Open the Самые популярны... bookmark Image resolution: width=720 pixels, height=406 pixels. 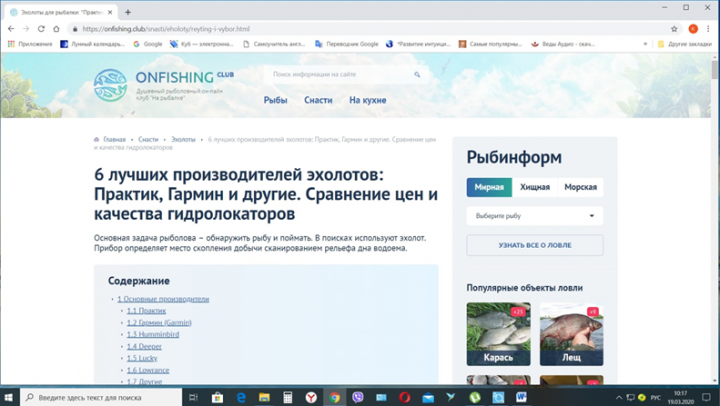tap(490, 44)
